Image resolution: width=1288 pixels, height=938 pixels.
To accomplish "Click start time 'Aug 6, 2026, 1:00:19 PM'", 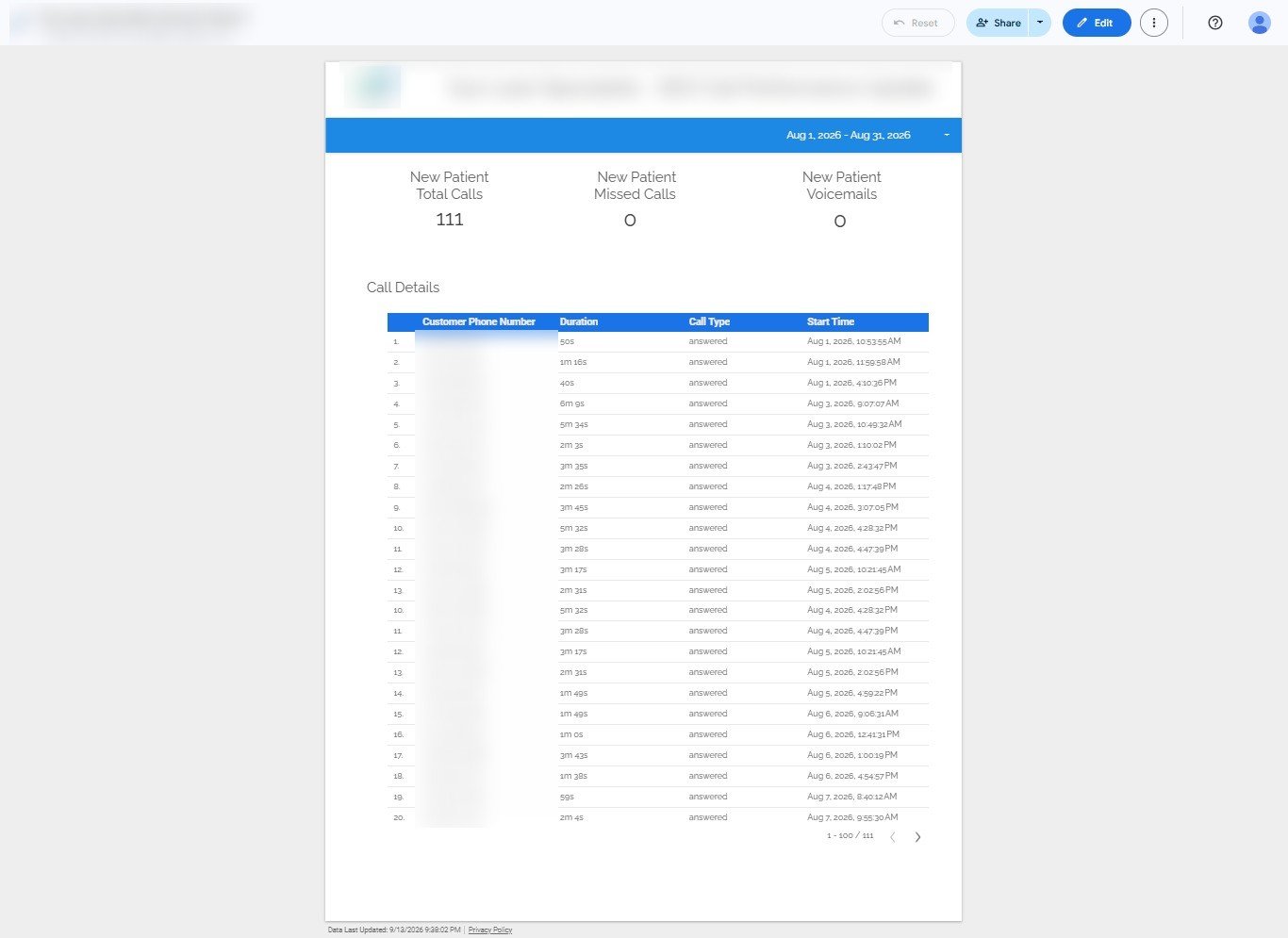I will tap(851, 755).
